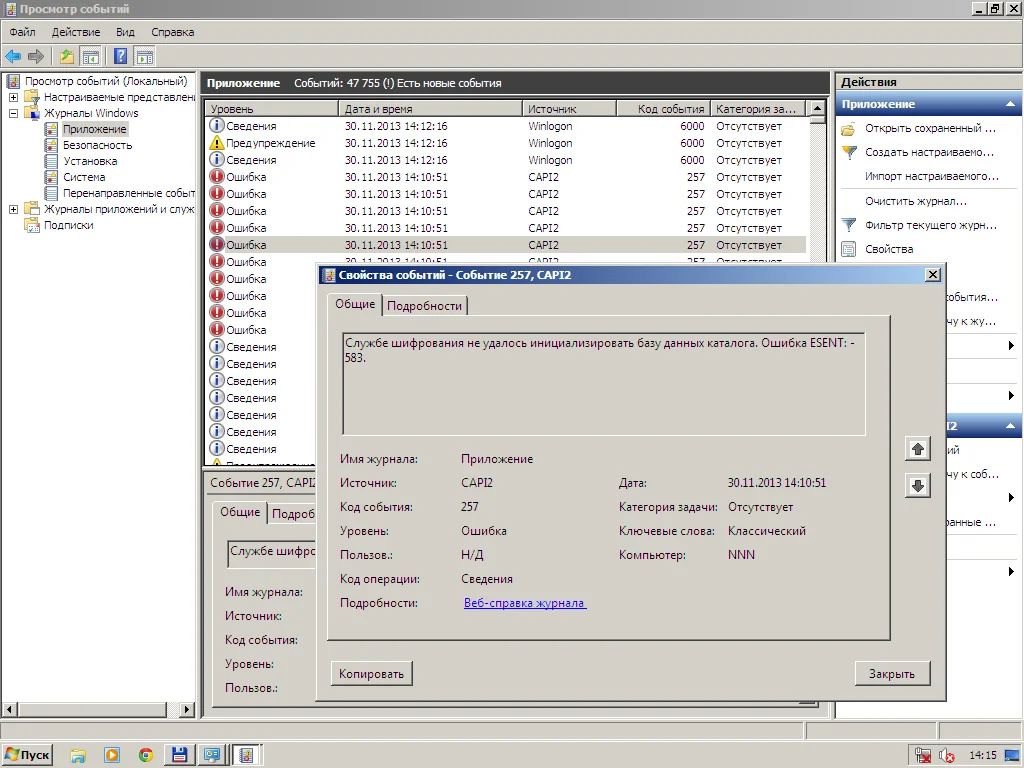
Task: Switch to the 'Подробности' tab in dialog
Action: coord(424,306)
